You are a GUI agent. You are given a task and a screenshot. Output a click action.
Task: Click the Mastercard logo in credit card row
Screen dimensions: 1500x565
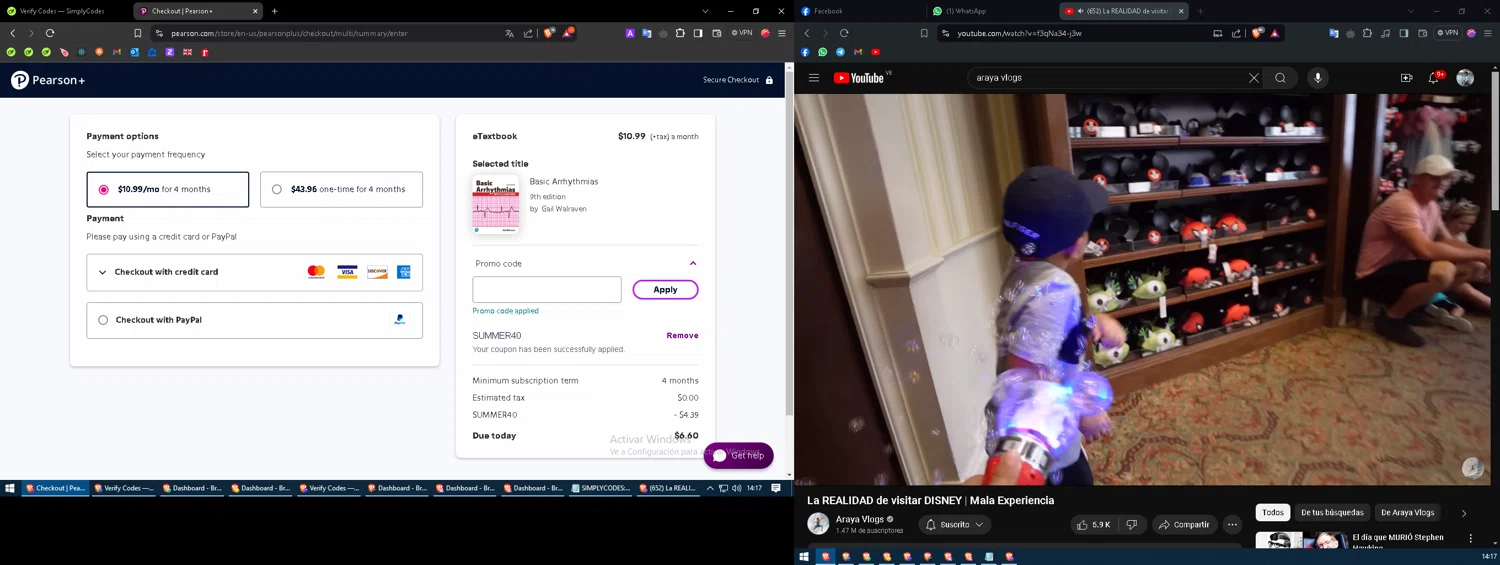coord(316,272)
